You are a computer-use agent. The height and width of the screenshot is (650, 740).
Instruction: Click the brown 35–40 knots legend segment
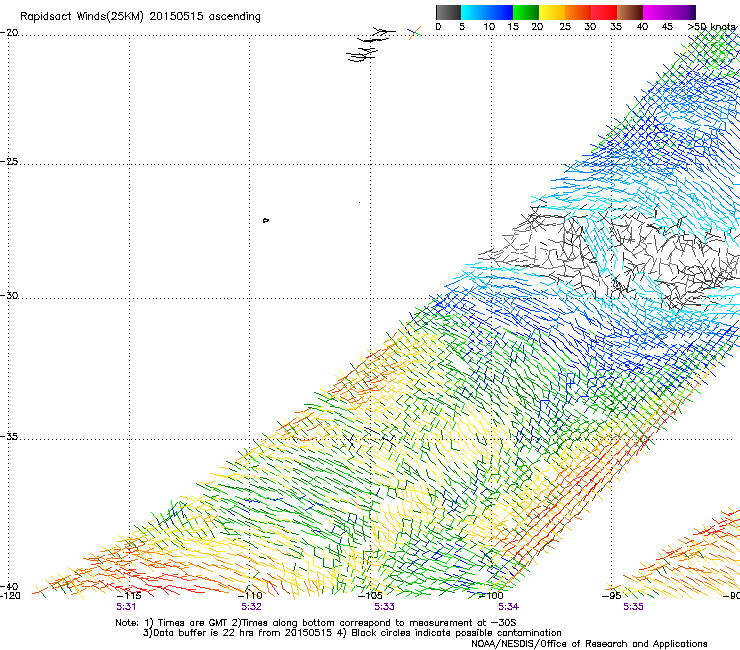pyautogui.click(x=630, y=12)
